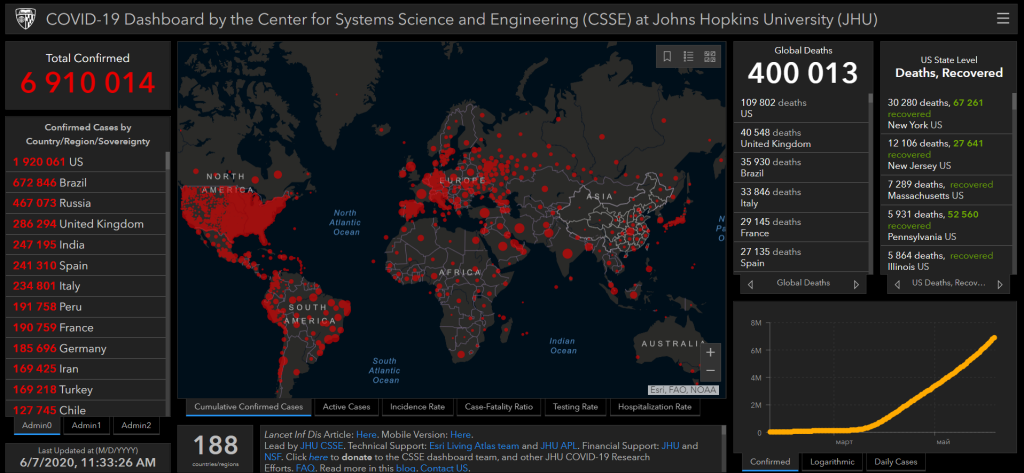Display the Case-Fatality Ratio map layer
Viewport: 1024px width, 473px height.
click(x=500, y=407)
